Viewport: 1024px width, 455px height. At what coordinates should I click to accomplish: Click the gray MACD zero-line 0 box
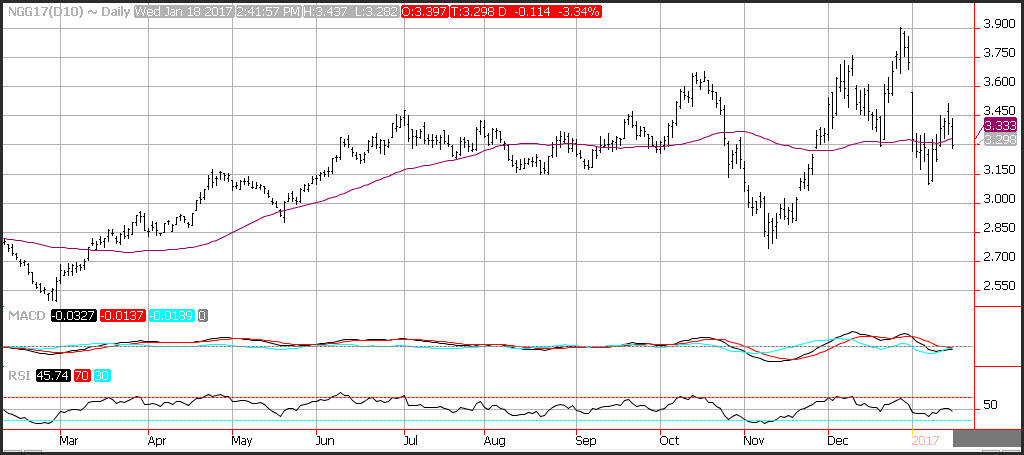click(203, 315)
